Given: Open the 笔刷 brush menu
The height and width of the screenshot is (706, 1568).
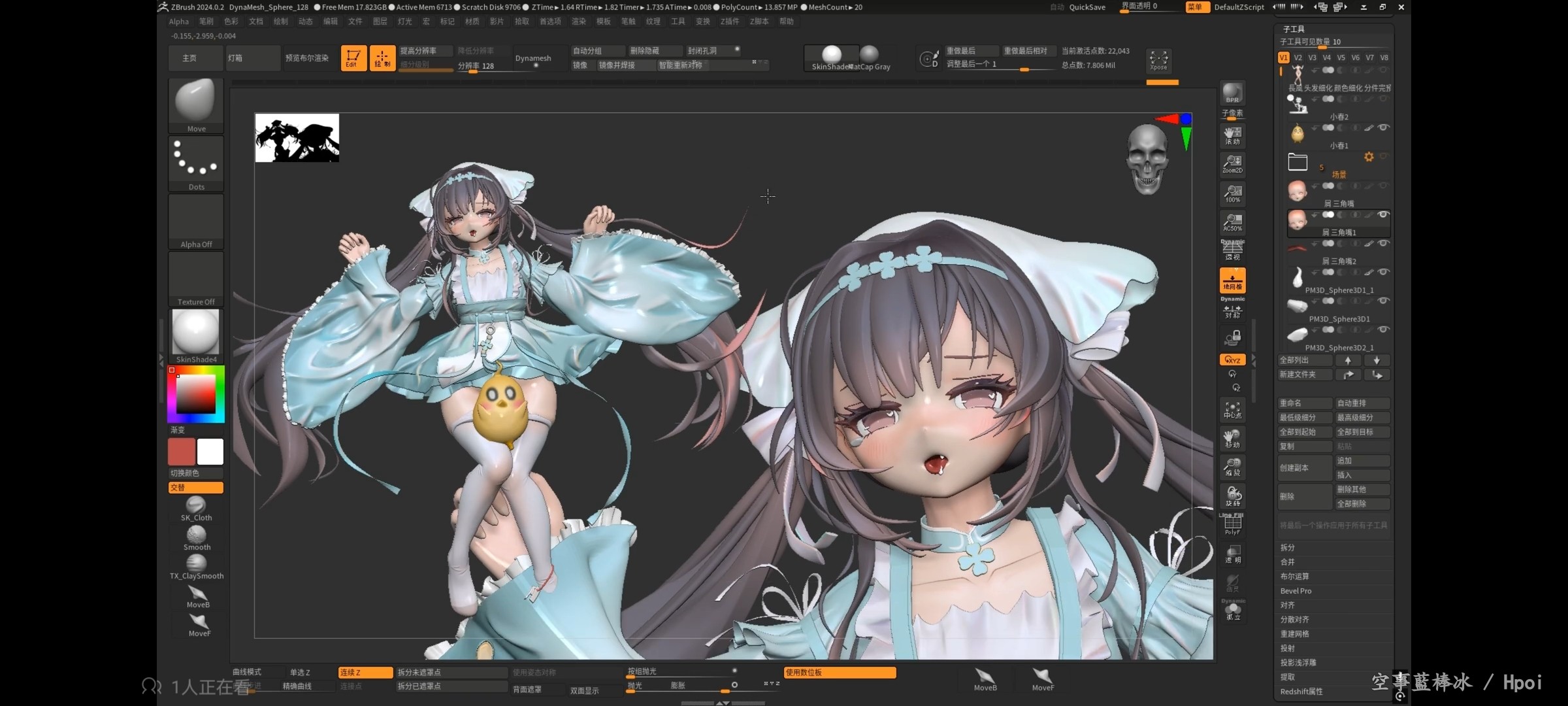Looking at the screenshot, I should pos(206,22).
